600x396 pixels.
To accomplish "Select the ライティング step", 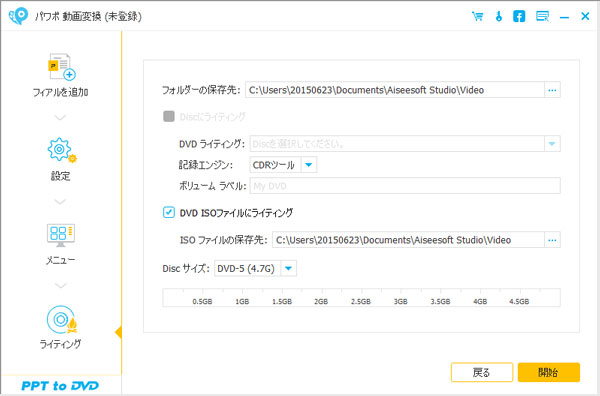I will tap(60, 327).
